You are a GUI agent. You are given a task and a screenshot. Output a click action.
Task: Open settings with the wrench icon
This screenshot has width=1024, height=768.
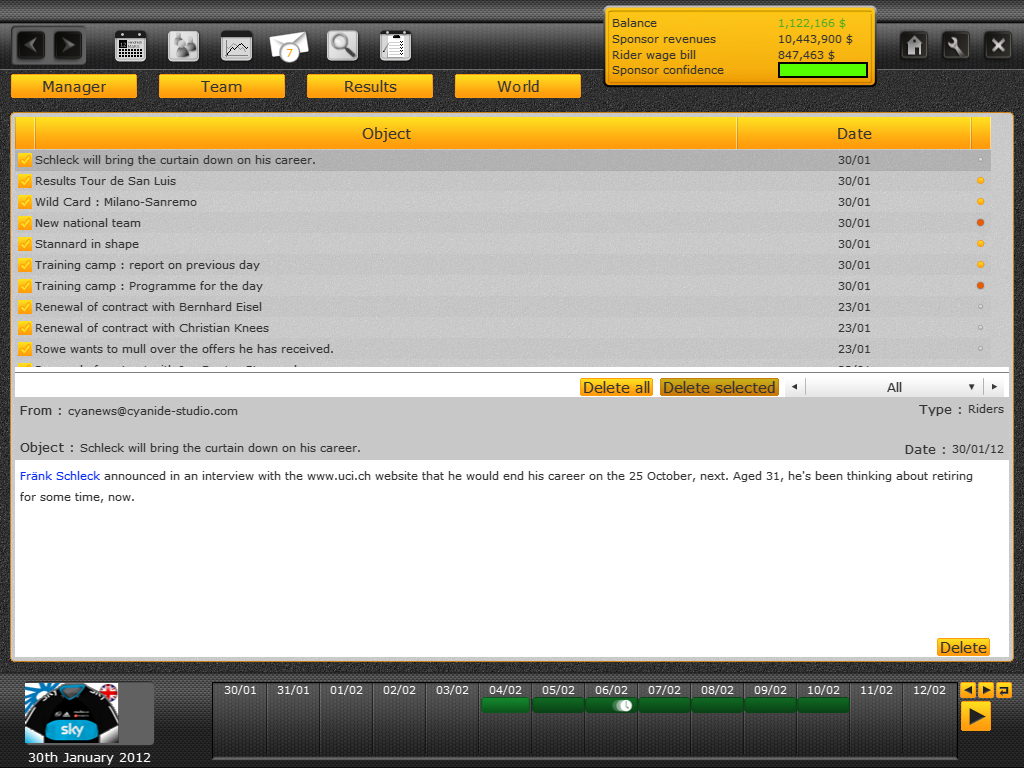pyautogui.click(x=956, y=45)
